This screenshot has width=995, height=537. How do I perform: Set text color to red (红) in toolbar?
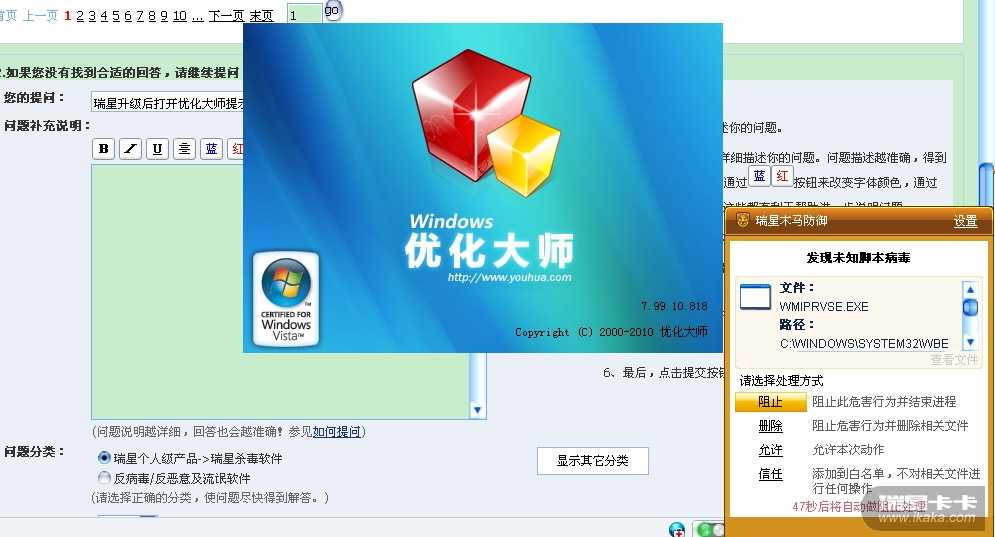point(235,149)
